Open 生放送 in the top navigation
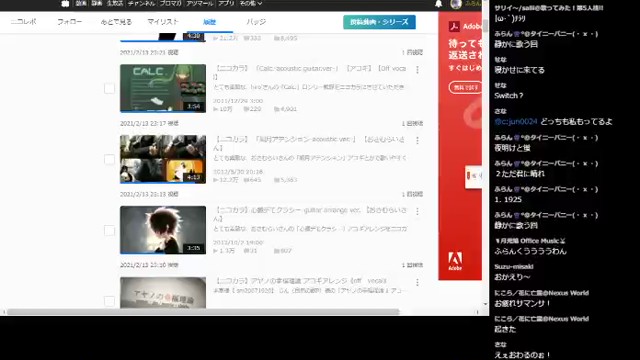This screenshot has height=360, width=640. pyautogui.click(x=115, y=3)
